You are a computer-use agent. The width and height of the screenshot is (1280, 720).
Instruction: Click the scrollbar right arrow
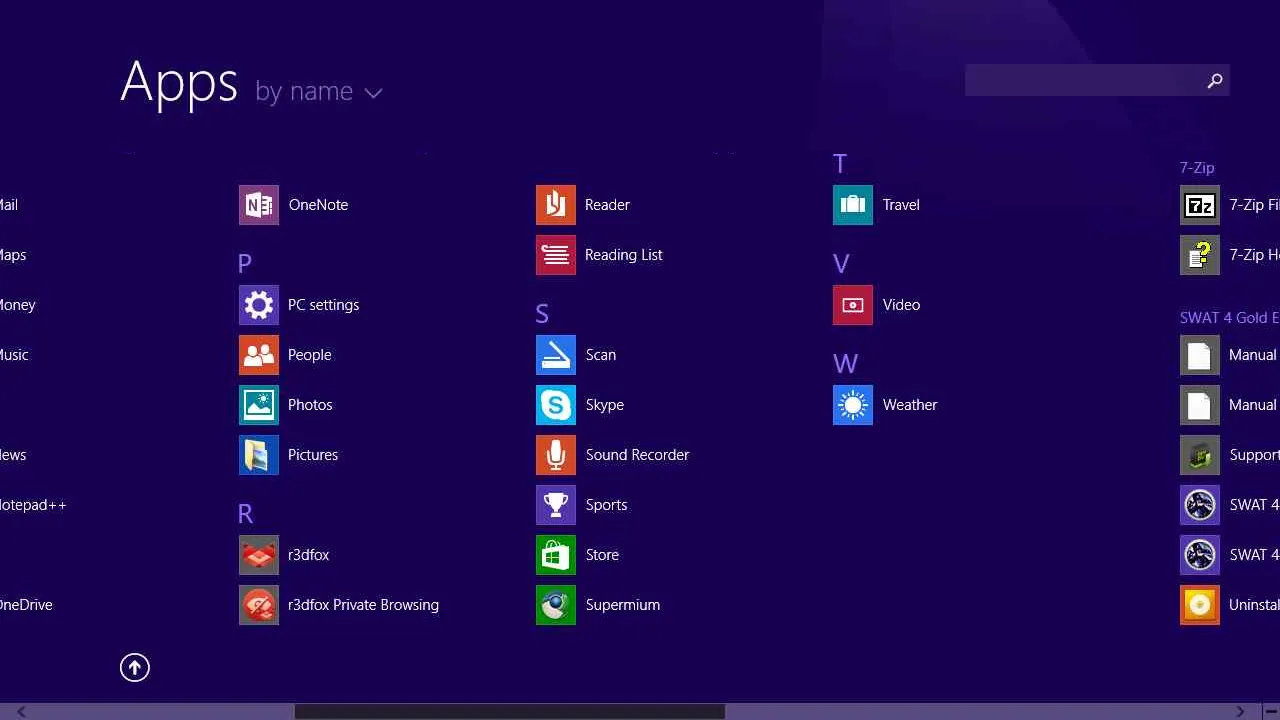click(1241, 712)
